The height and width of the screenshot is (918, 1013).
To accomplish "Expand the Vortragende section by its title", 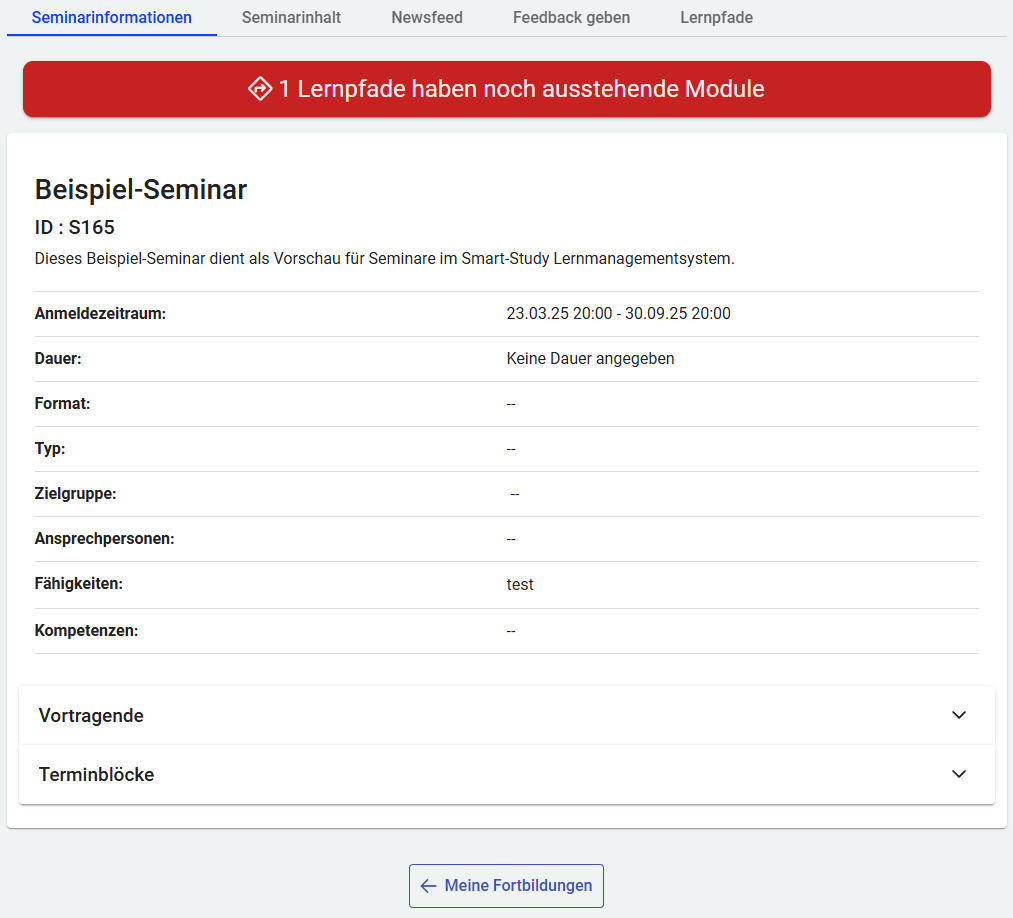I will point(91,716).
